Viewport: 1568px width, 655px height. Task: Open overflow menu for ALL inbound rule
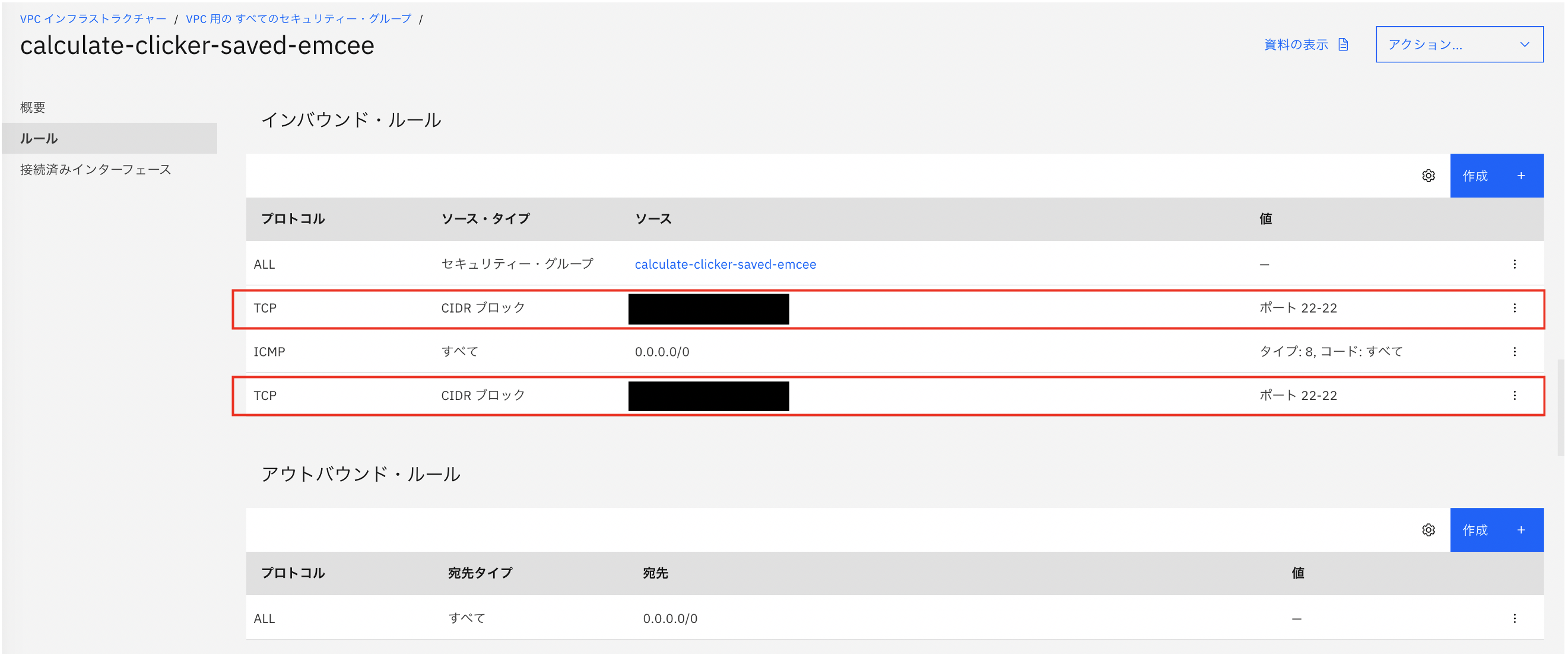tap(1515, 264)
